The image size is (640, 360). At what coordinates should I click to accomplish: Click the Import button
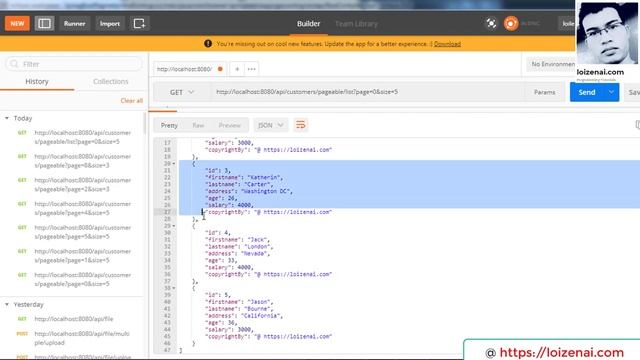110,24
